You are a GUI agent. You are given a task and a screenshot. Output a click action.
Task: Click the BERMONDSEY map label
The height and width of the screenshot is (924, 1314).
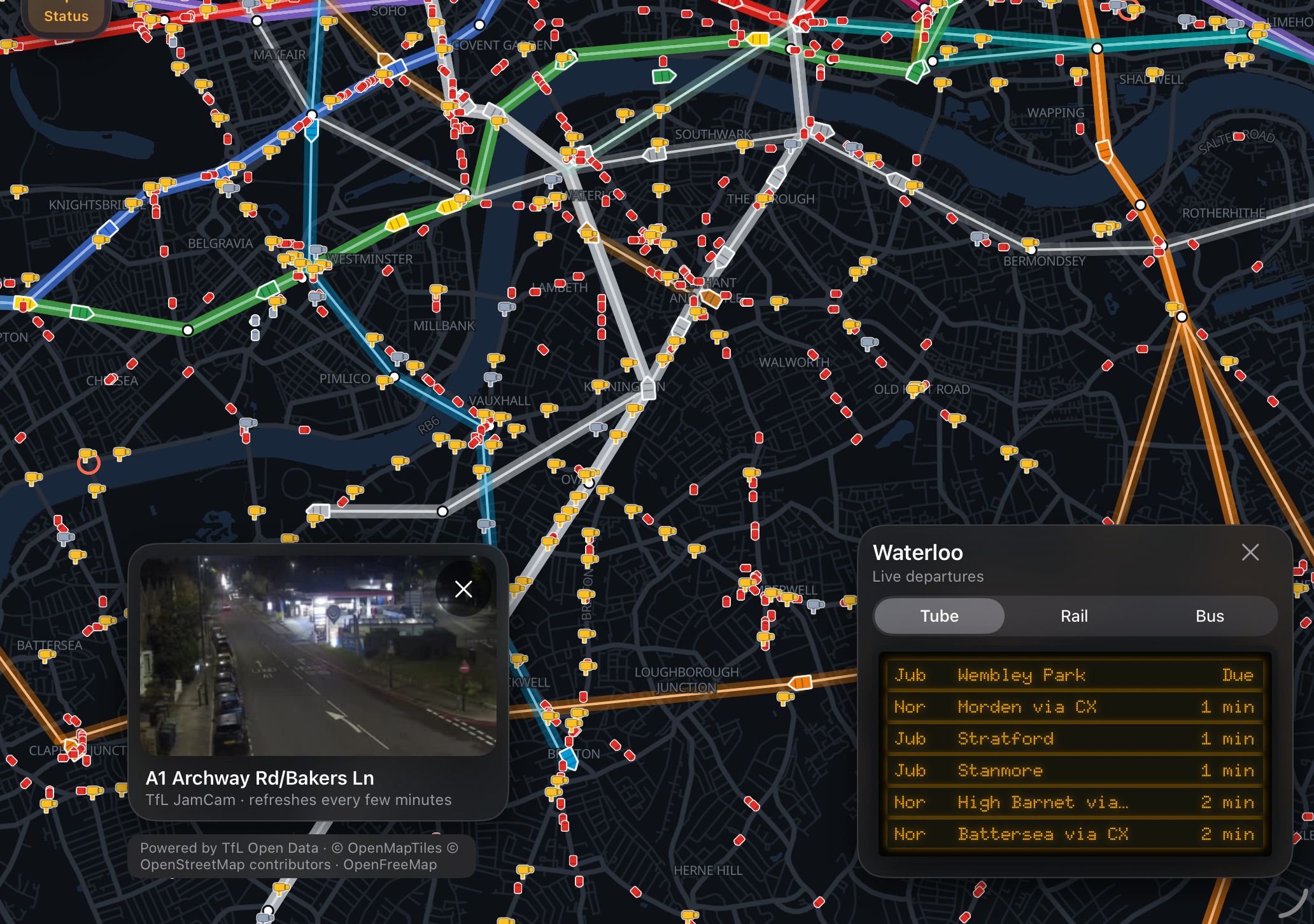tap(1044, 261)
